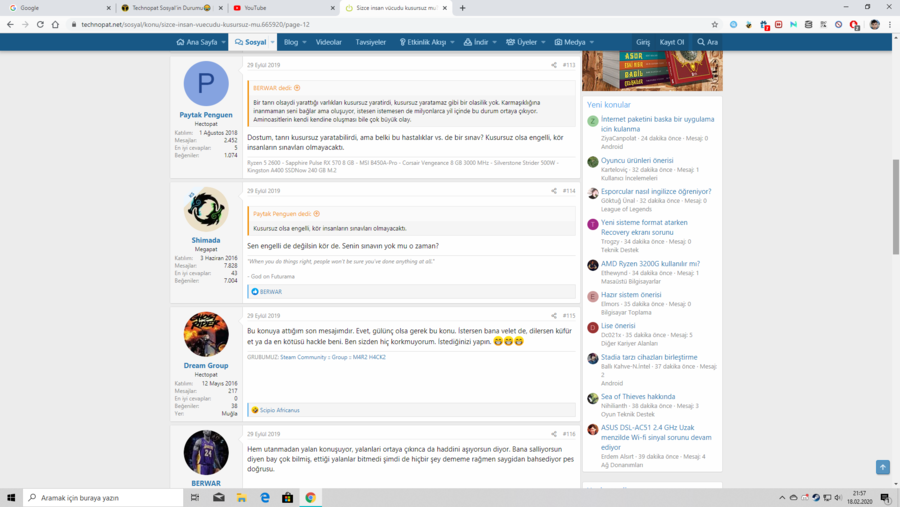Click the scroll-to-top arrow button
The width and height of the screenshot is (900, 507).
click(x=883, y=467)
